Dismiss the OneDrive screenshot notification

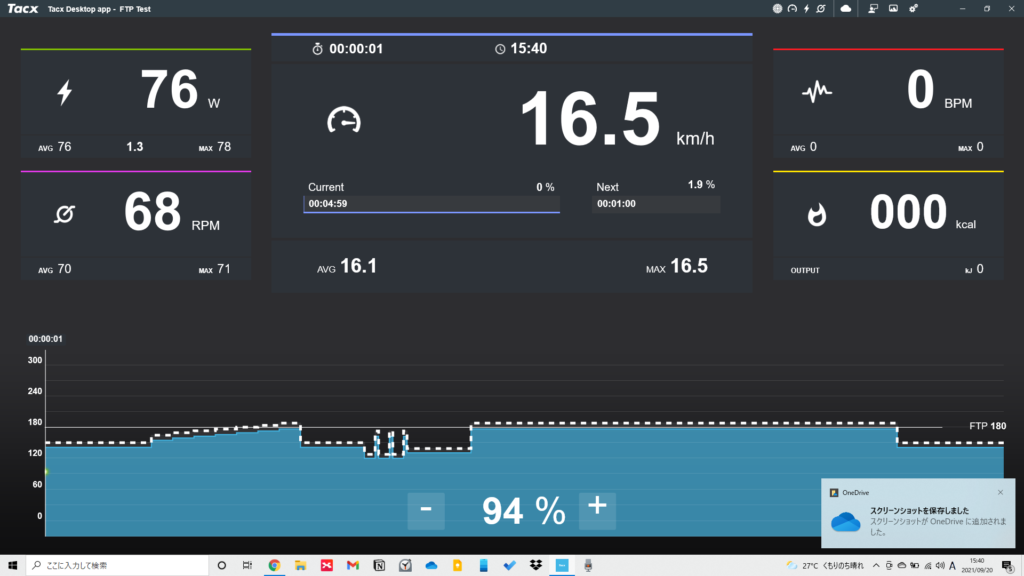[x=1000, y=492]
